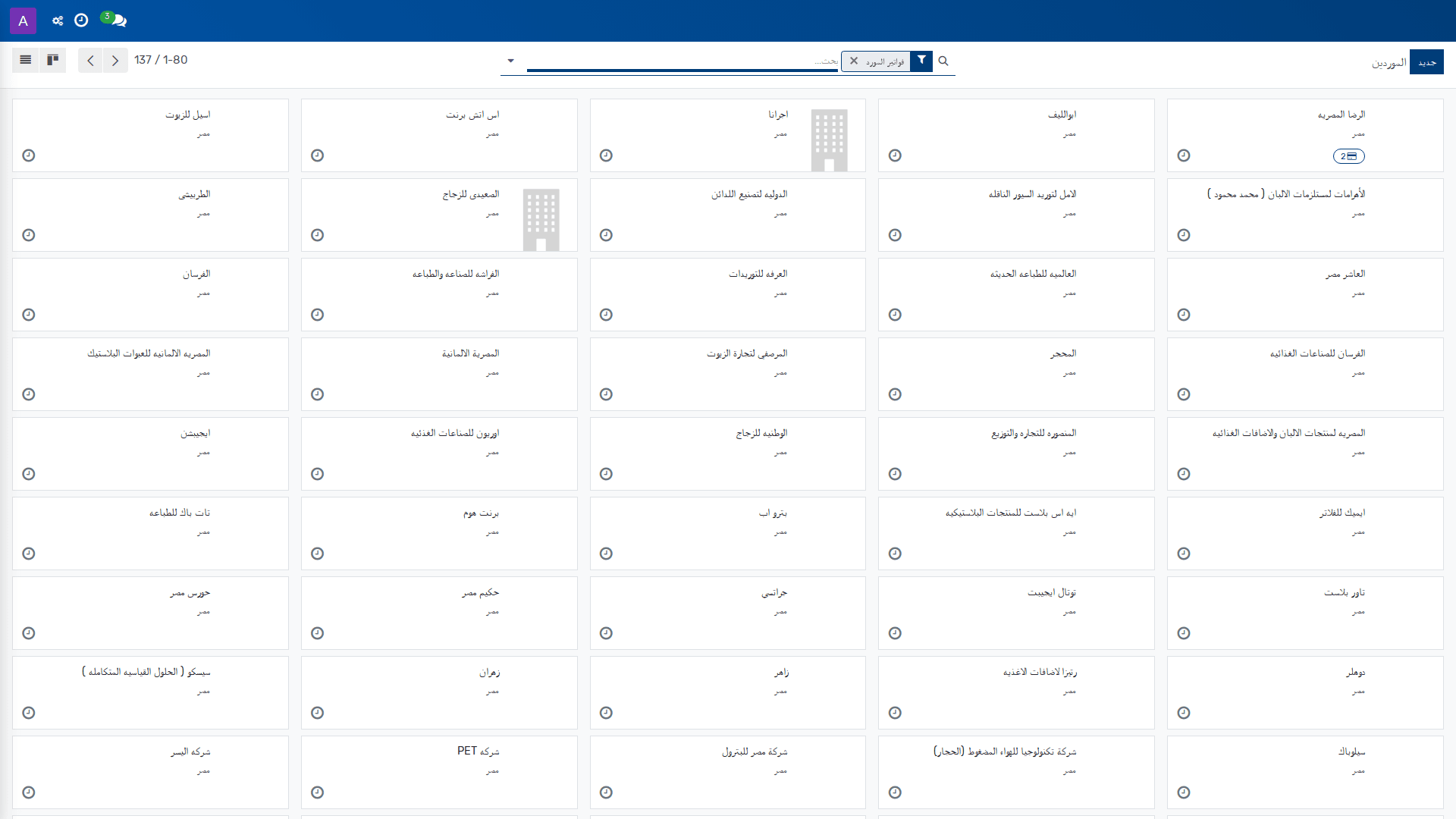The width and height of the screenshot is (1456, 819).
Task: Open the شركه البسر vendor name
Action: [190, 752]
